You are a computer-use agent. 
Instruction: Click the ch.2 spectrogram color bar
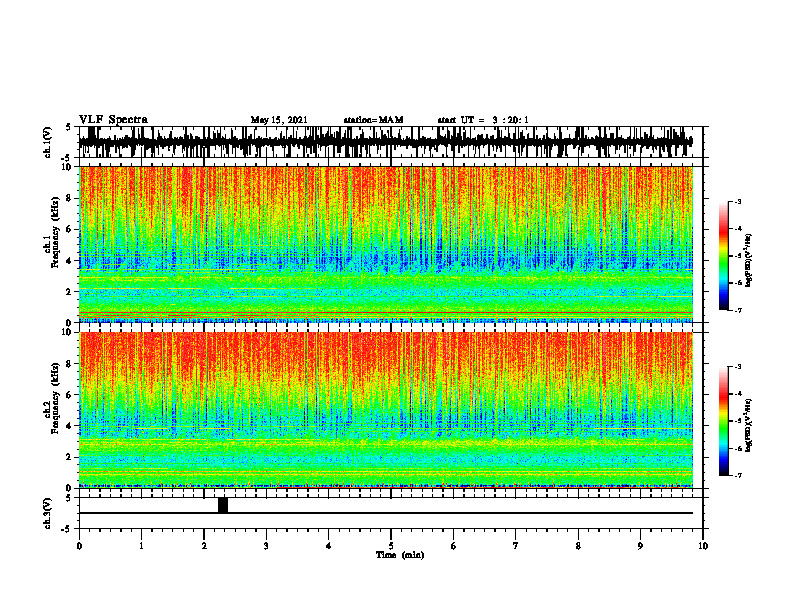click(x=723, y=421)
